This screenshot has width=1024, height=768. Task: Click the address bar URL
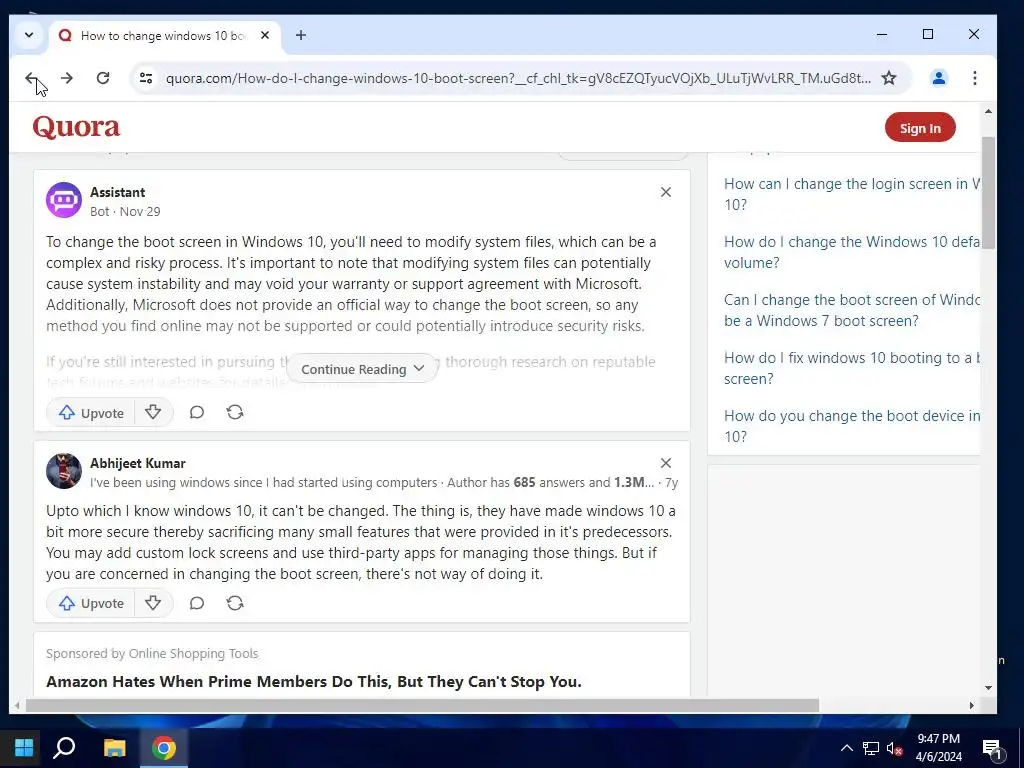(x=518, y=78)
